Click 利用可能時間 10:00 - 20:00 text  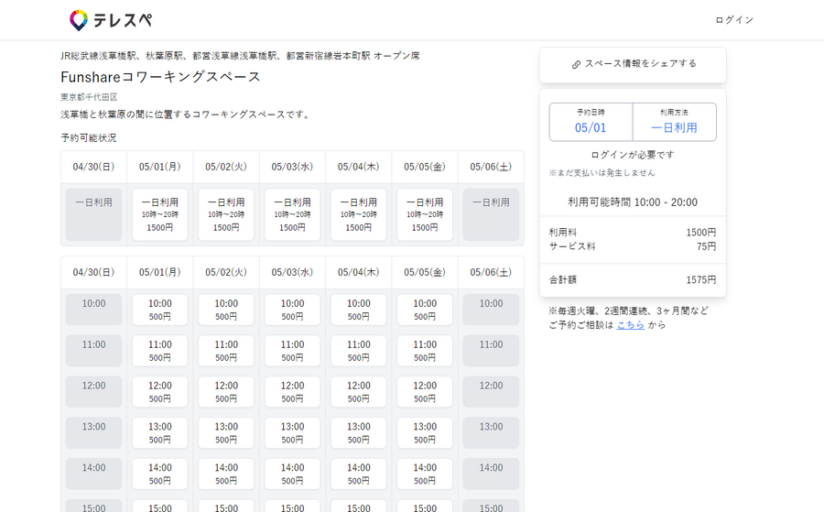[633, 202]
